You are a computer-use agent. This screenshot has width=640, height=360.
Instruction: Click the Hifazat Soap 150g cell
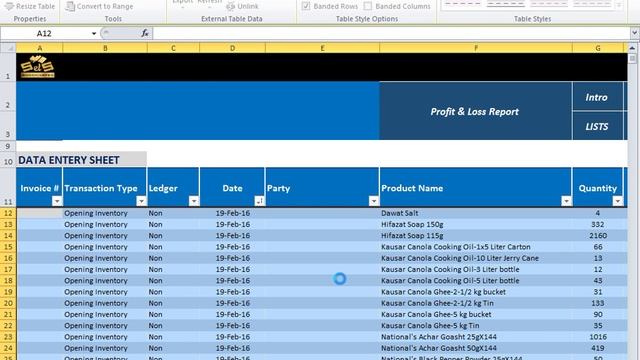coord(476,224)
